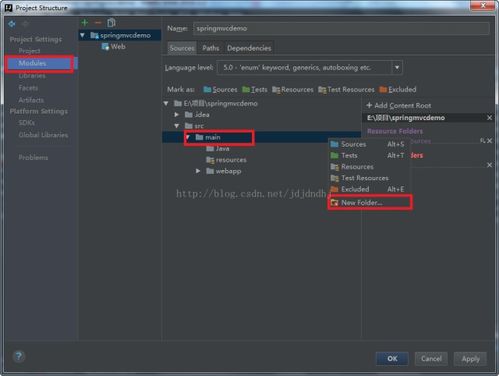499x376 pixels.
Task: Expand the webapp folder arrow
Action: (x=198, y=171)
